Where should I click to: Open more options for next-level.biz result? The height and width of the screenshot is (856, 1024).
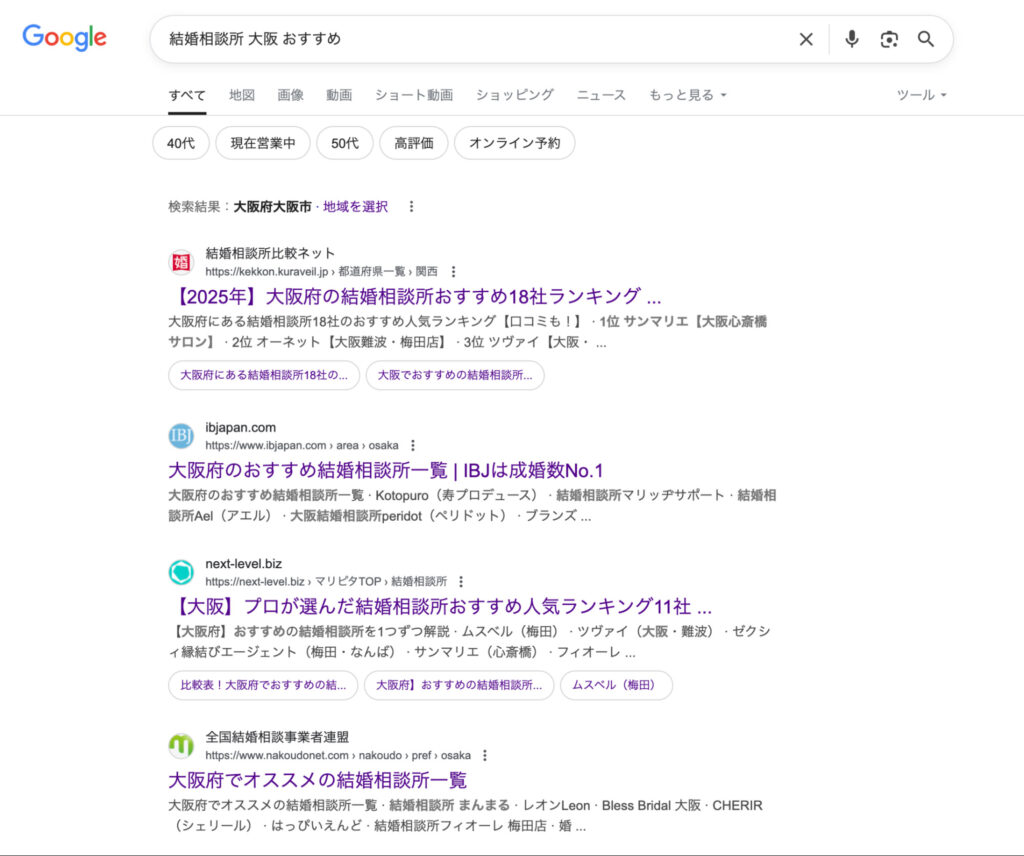point(461,581)
